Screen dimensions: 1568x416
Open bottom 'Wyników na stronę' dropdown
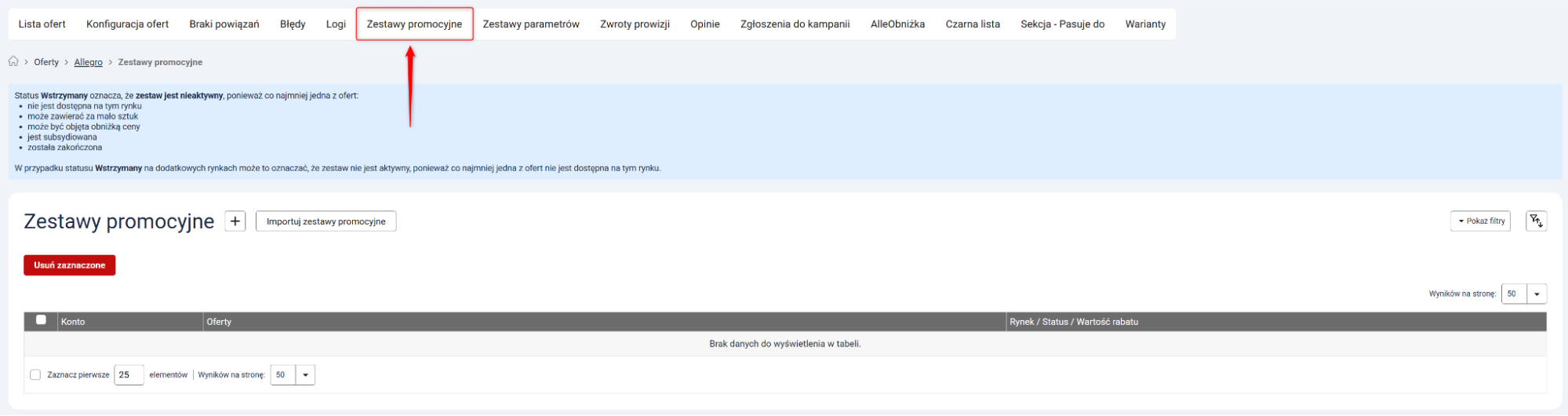(x=305, y=375)
